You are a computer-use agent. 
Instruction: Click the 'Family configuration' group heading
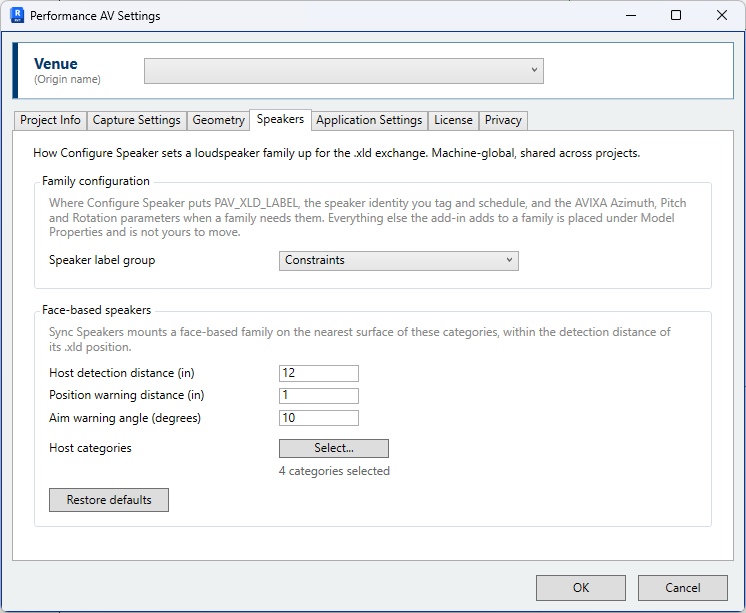(x=96, y=181)
